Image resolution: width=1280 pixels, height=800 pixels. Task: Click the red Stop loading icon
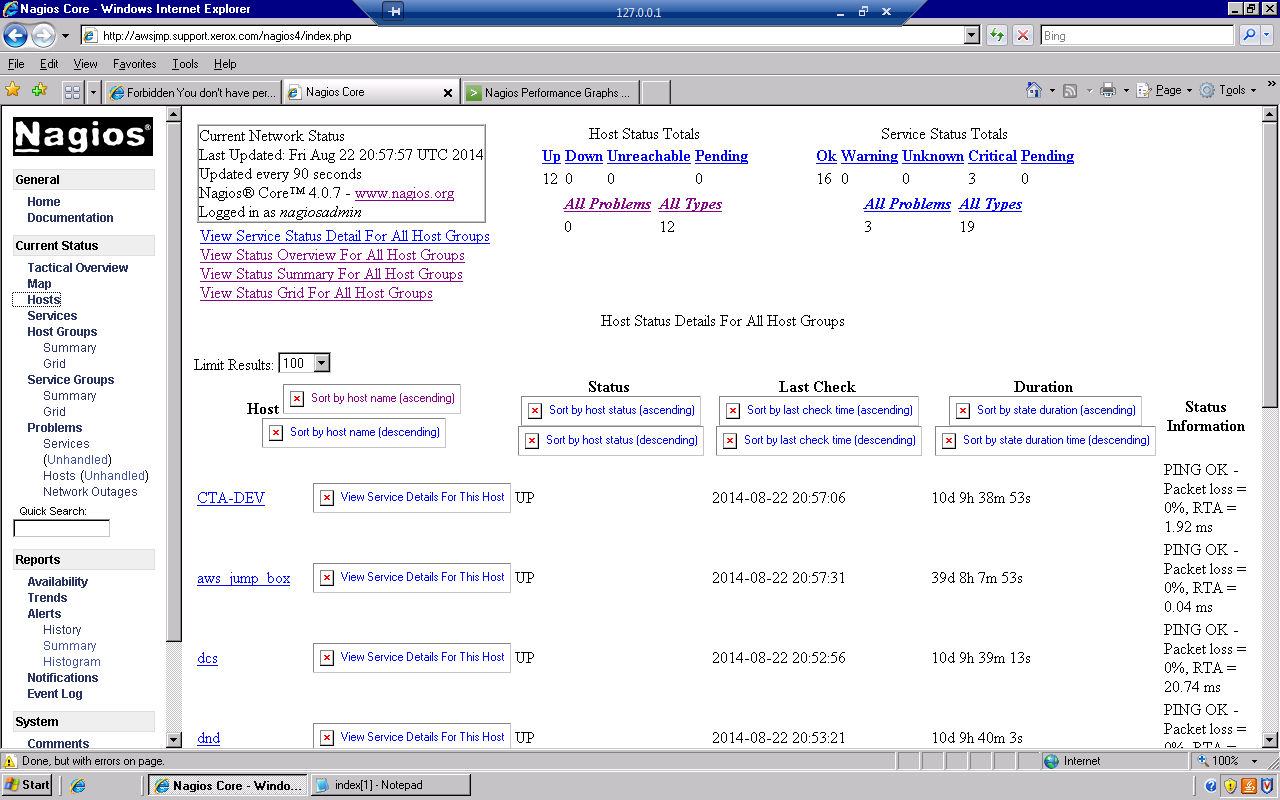[x=1023, y=36]
